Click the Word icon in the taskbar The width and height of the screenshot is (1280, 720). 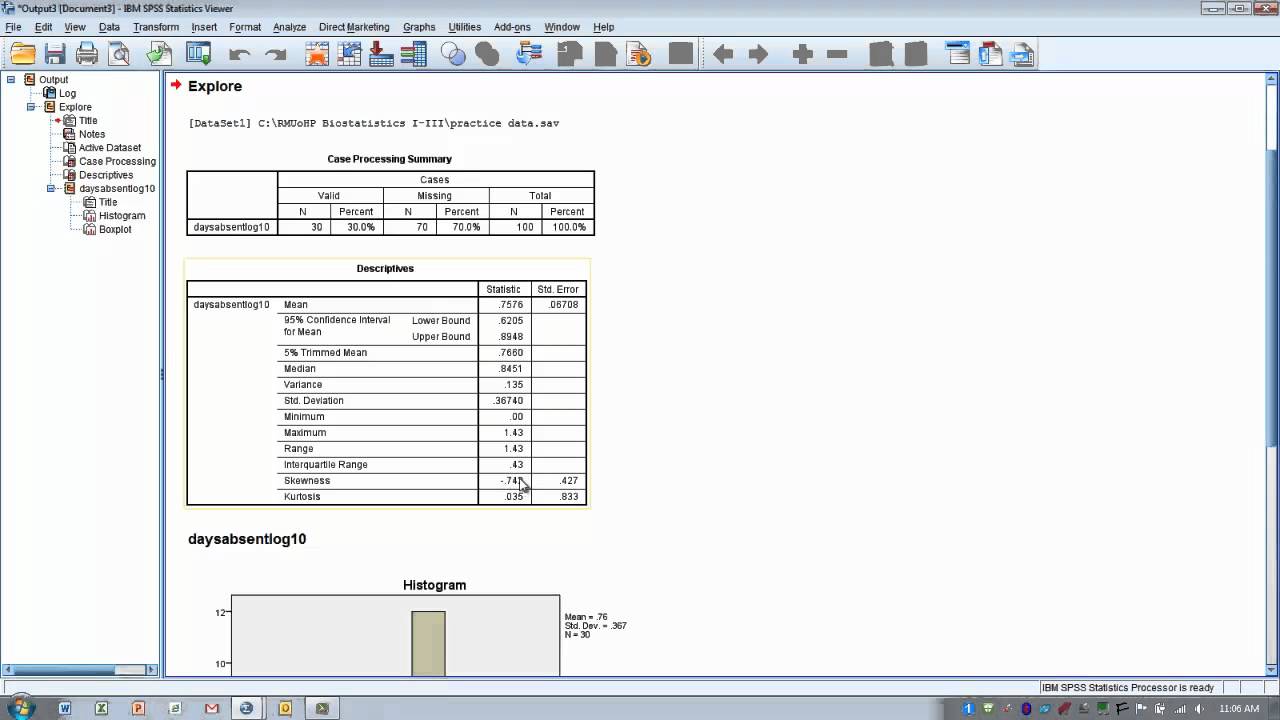(65, 708)
